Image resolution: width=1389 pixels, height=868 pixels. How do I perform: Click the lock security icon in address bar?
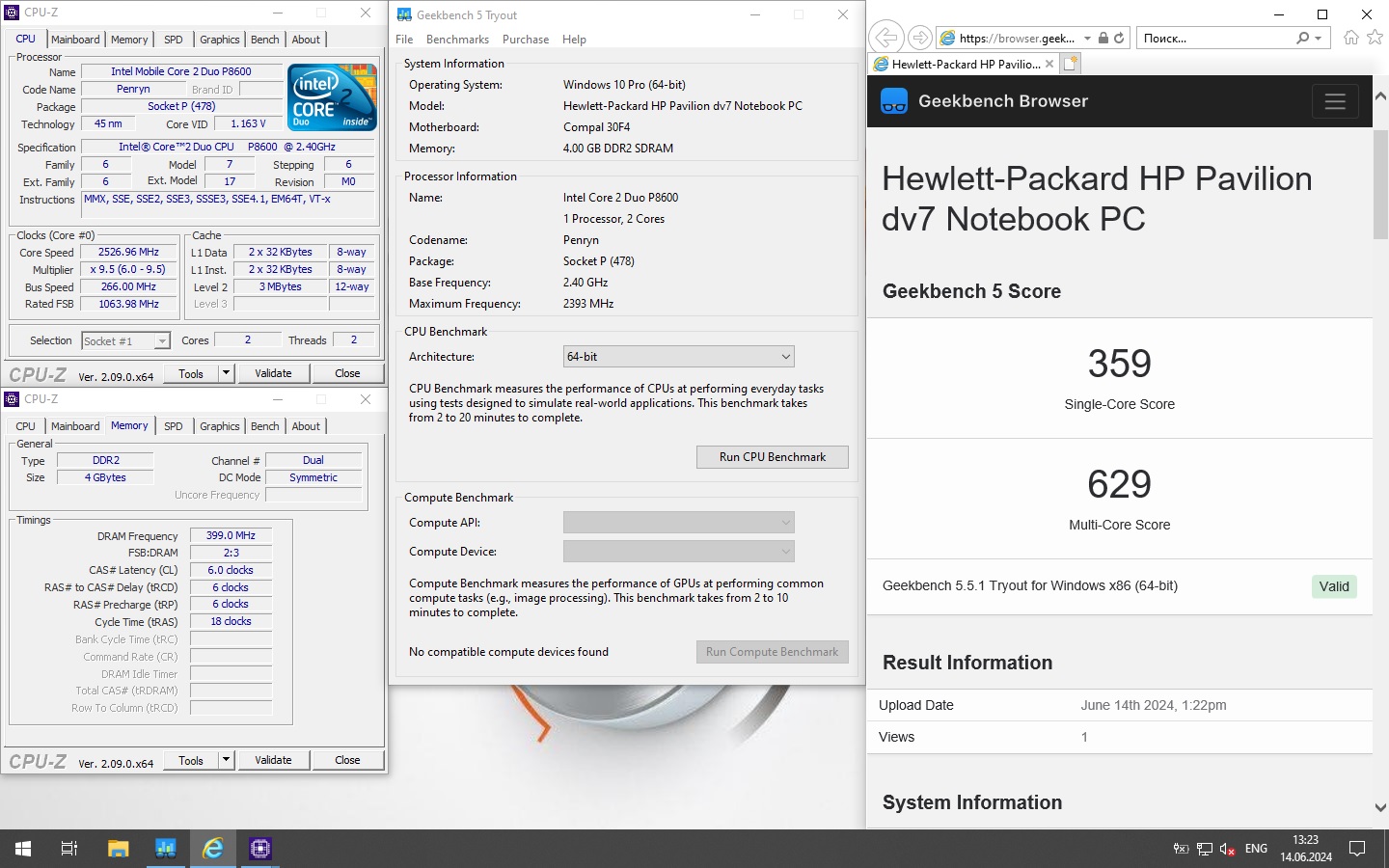click(1103, 39)
